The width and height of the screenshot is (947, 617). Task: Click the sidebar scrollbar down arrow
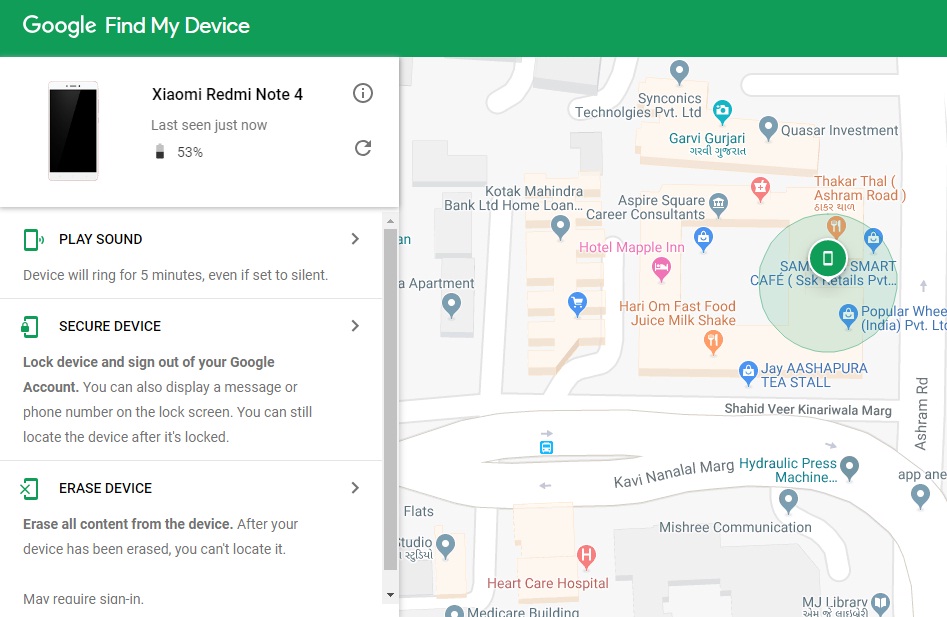[390, 595]
